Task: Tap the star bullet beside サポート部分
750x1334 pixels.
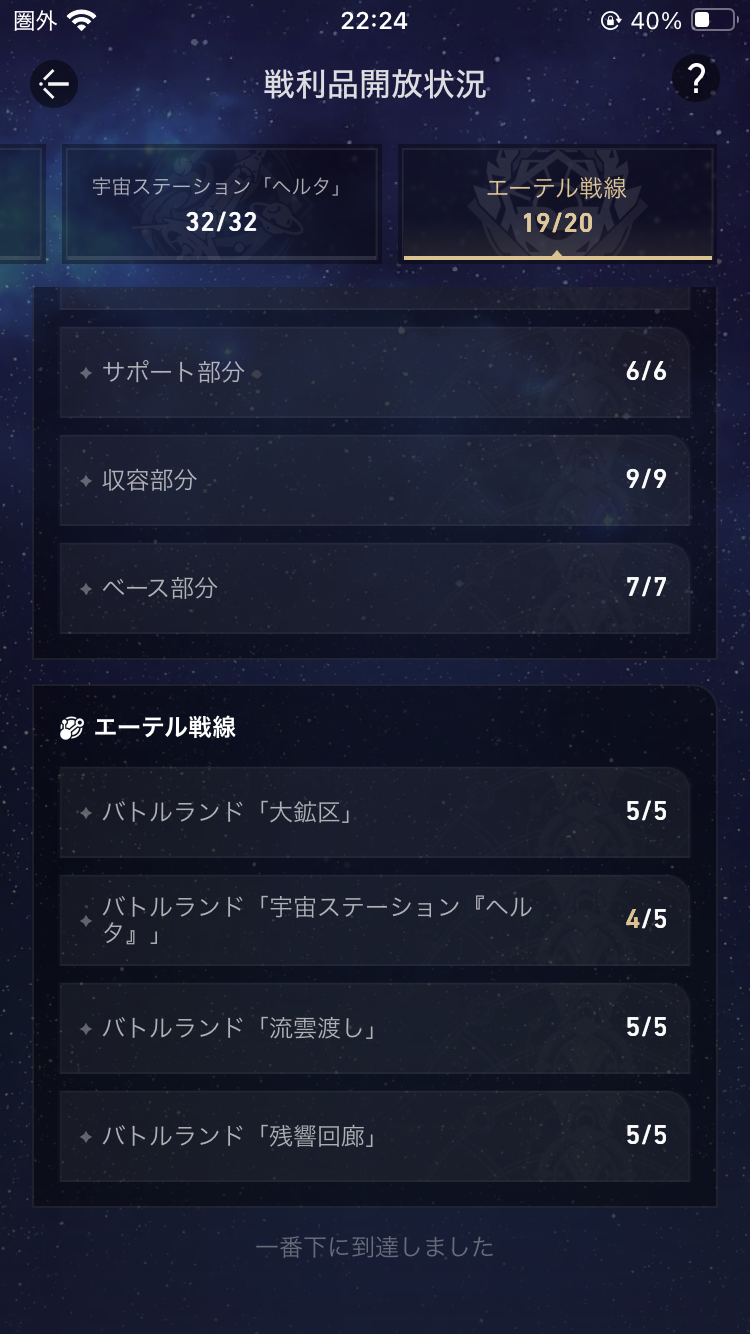Action: 86,373
